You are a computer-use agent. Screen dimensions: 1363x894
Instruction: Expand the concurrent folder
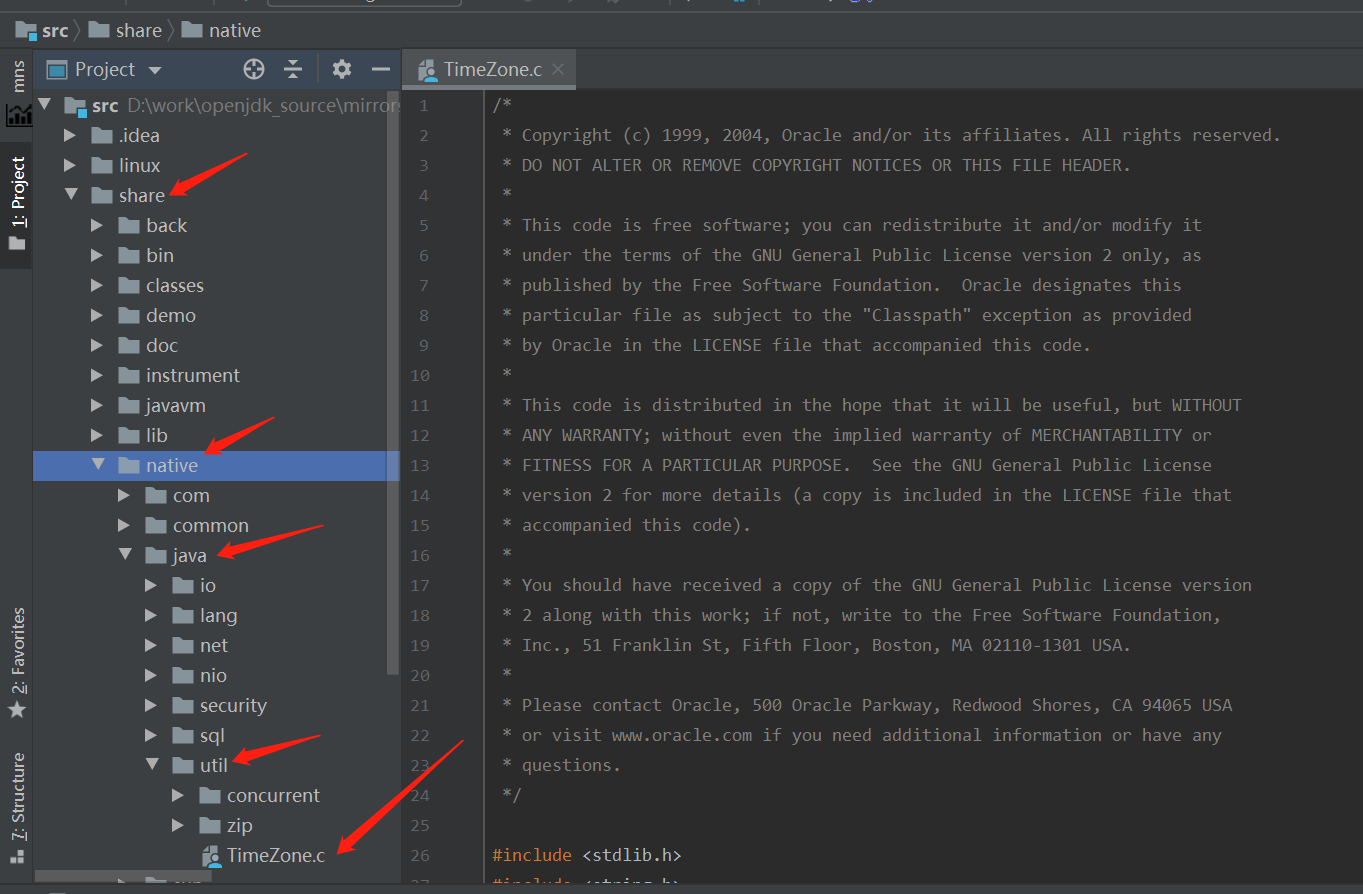(178, 796)
